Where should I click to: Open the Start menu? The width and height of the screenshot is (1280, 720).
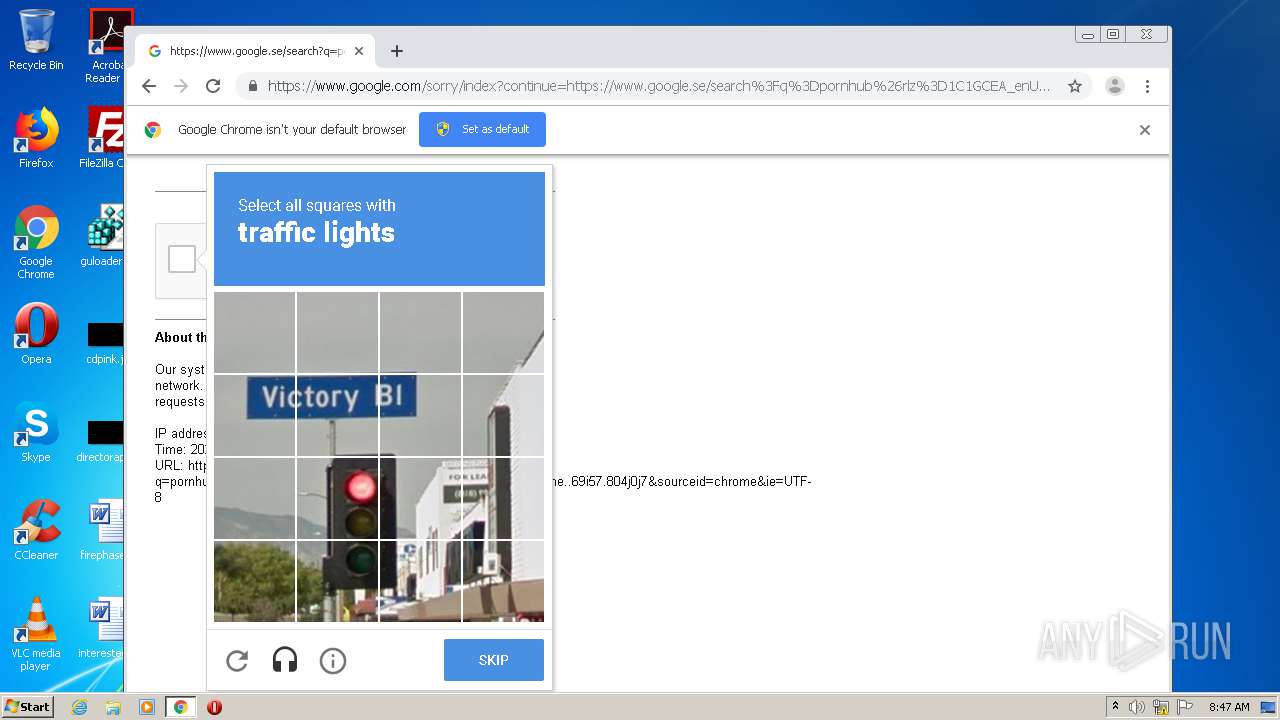tap(27, 707)
